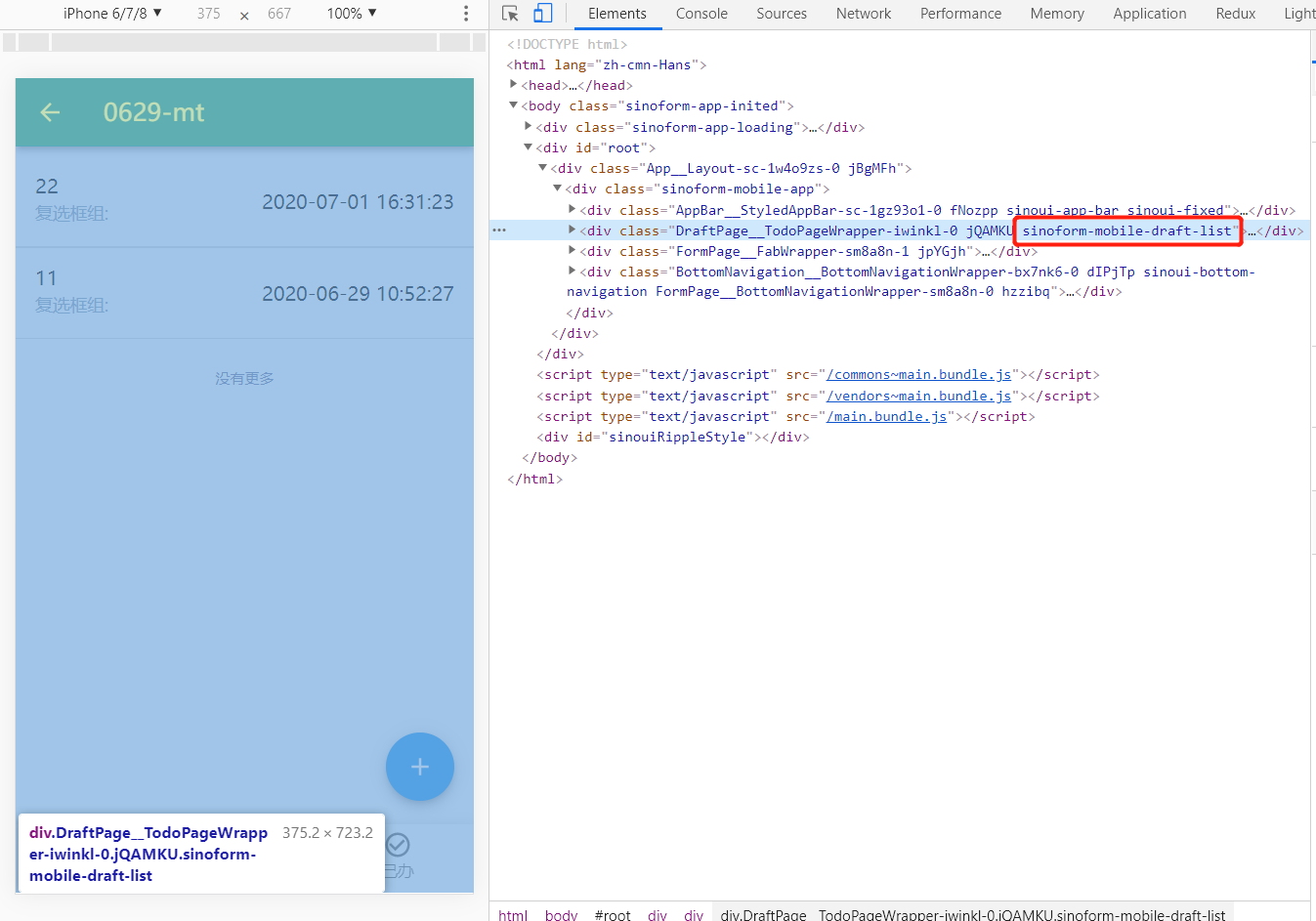
Task: Select the closing /body tag line
Action: tap(549, 457)
